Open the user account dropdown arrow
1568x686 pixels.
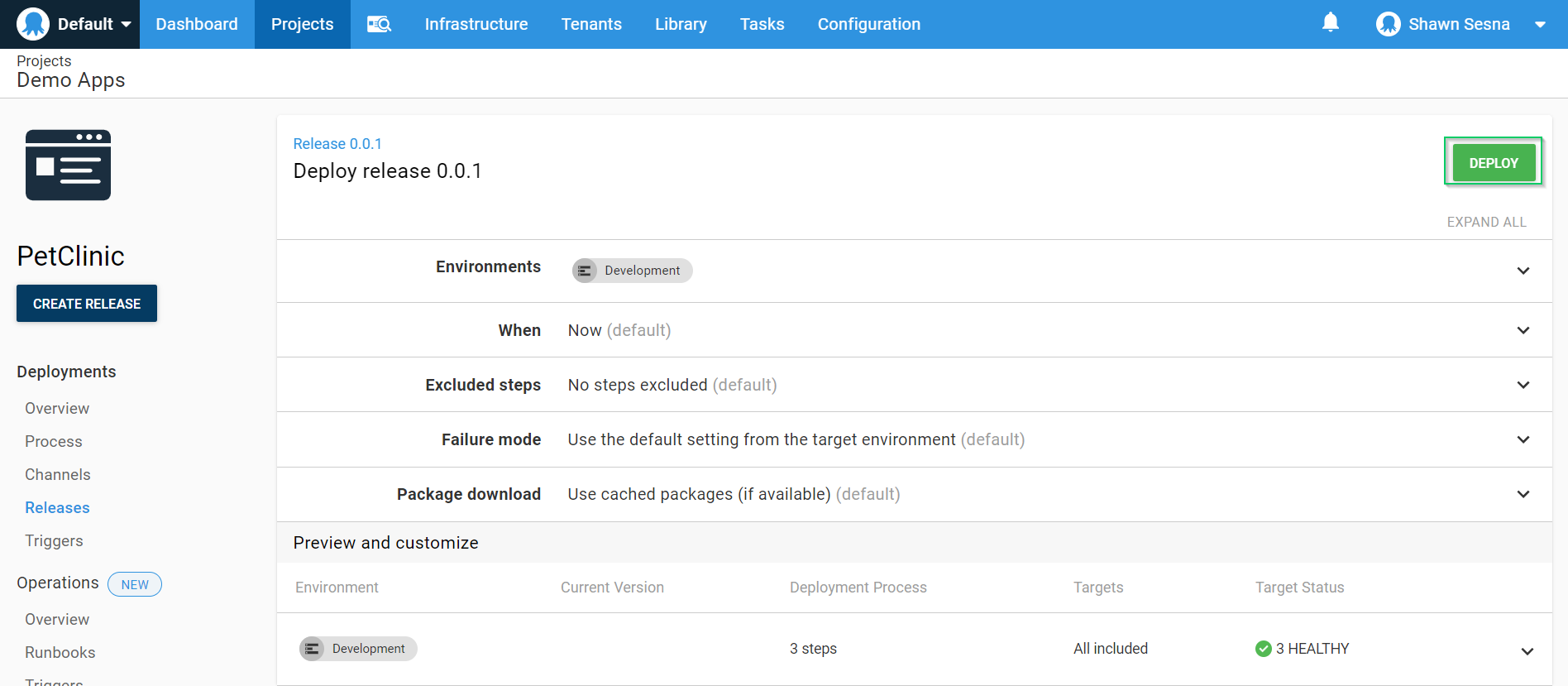tap(1540, 25)
